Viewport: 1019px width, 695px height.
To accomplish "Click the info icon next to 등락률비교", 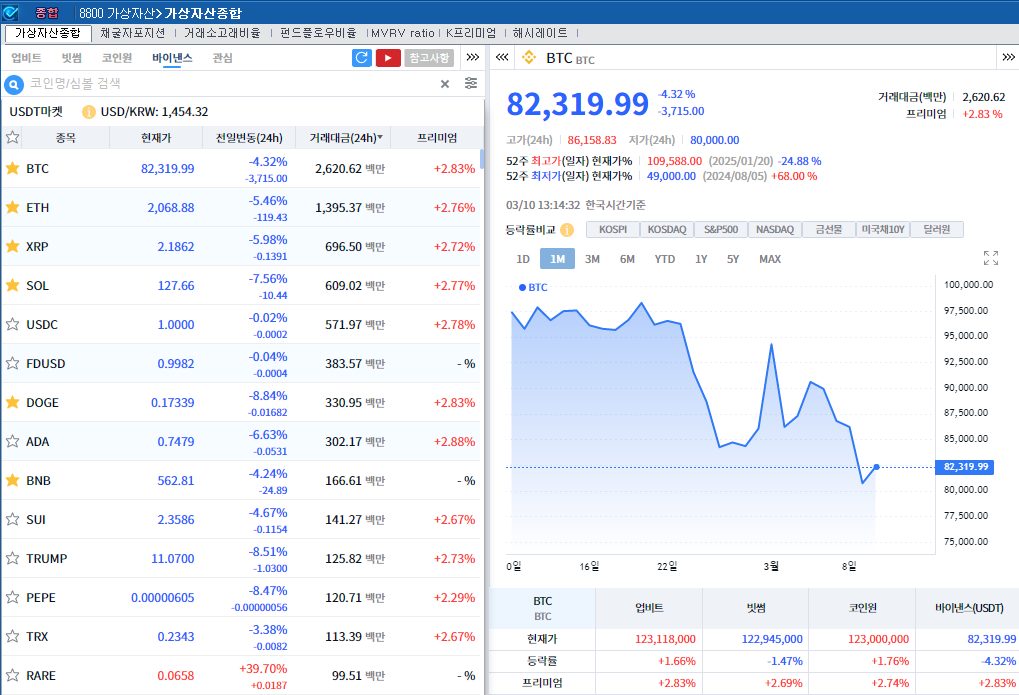I will coord(567,230).
